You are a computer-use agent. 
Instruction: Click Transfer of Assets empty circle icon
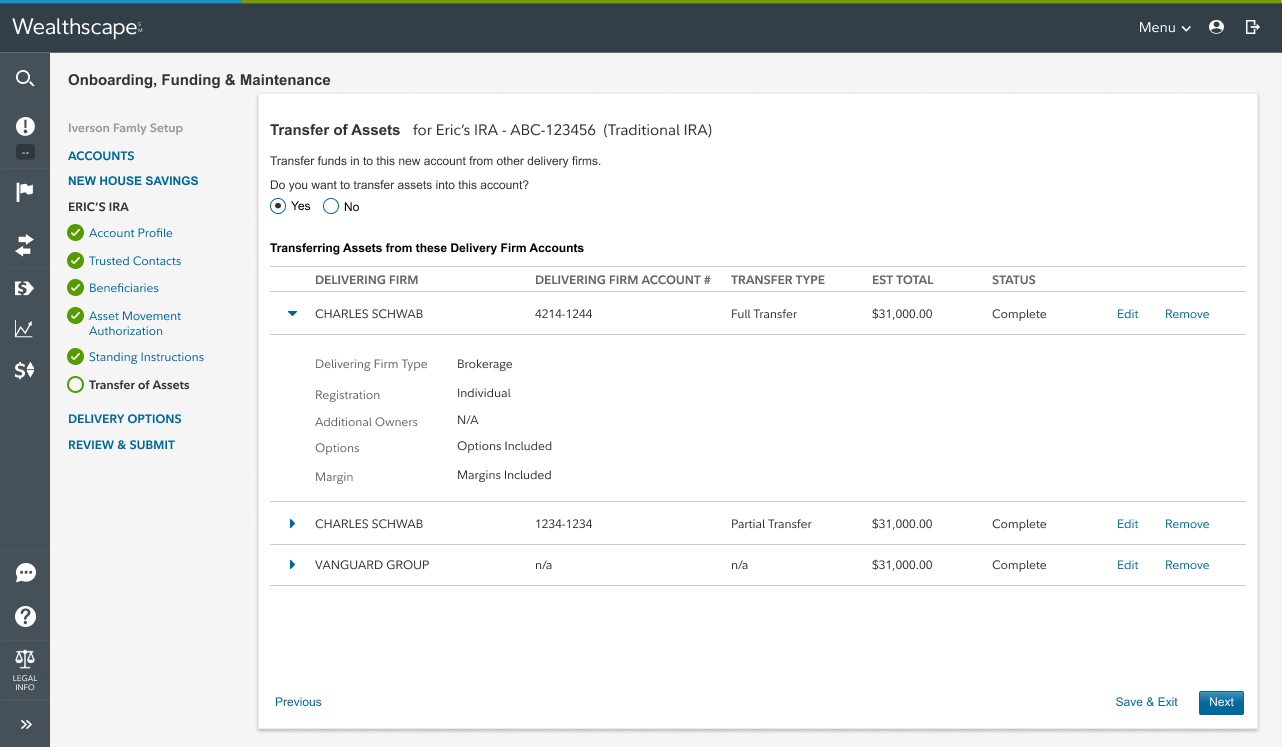coord(75,384)
